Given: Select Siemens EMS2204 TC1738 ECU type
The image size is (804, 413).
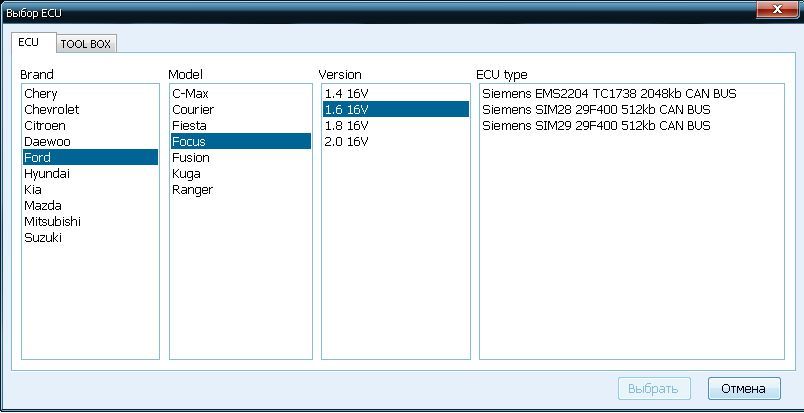Looking at the screenshot, I should click(632, 93).
